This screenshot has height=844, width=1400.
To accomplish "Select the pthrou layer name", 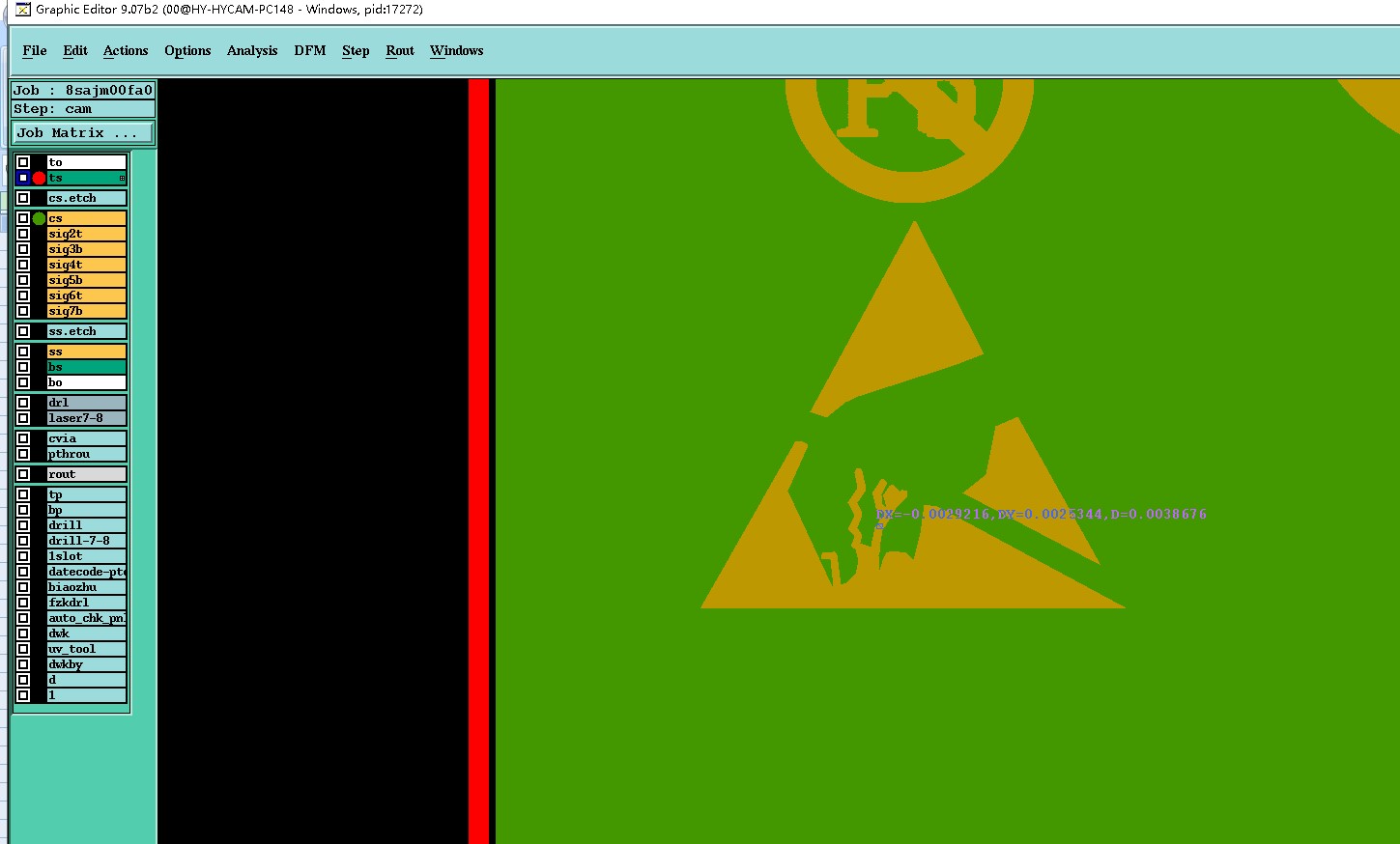I will 87,454.
